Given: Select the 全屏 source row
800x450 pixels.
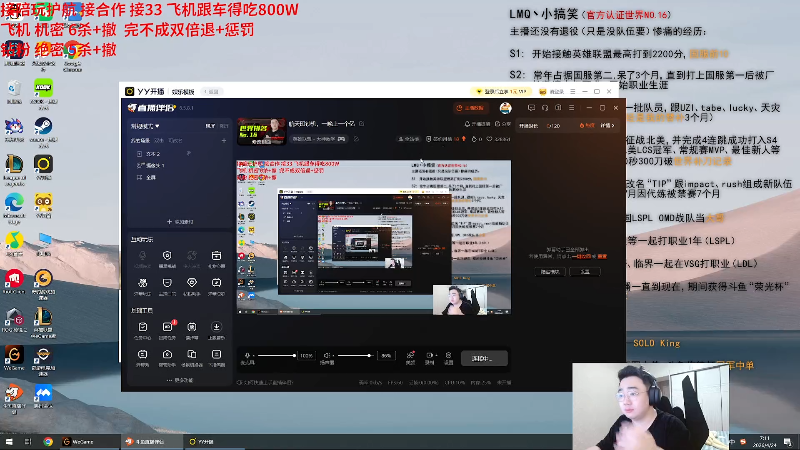Looking at the screenshot, I should pos(179,178).
